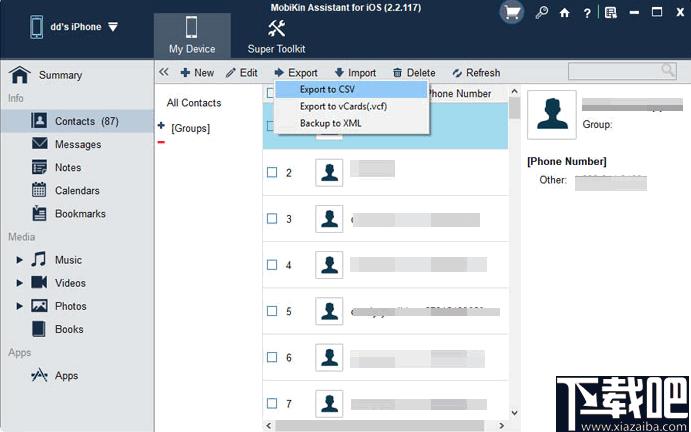This screenshot has height=432, width=691.
Task: Check the box for contact 5
Action: (272, 311)
